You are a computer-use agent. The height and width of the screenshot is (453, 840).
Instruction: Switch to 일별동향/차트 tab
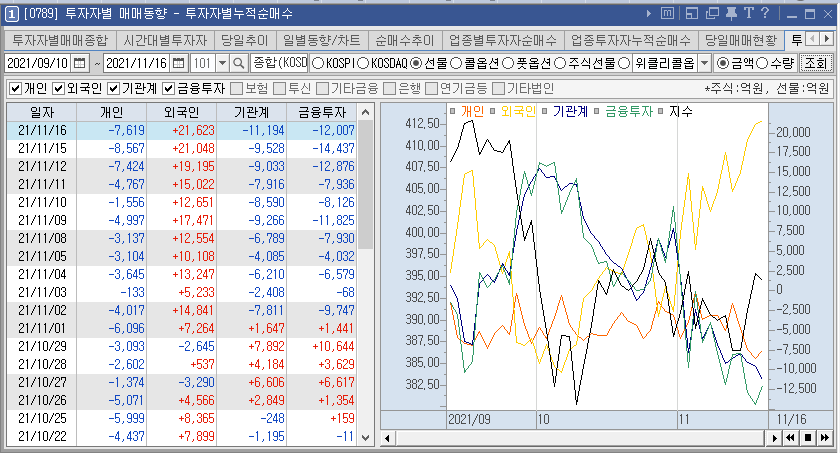click(321, 40)
